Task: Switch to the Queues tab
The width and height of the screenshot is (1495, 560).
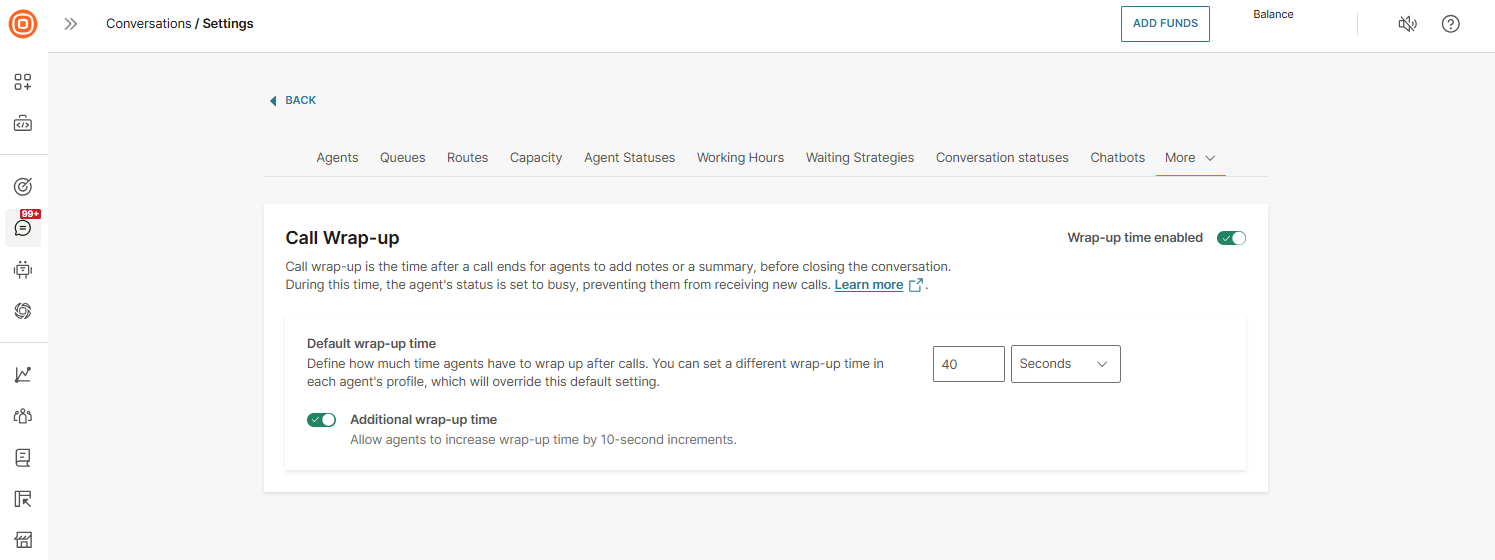Action: pos(403,158)
